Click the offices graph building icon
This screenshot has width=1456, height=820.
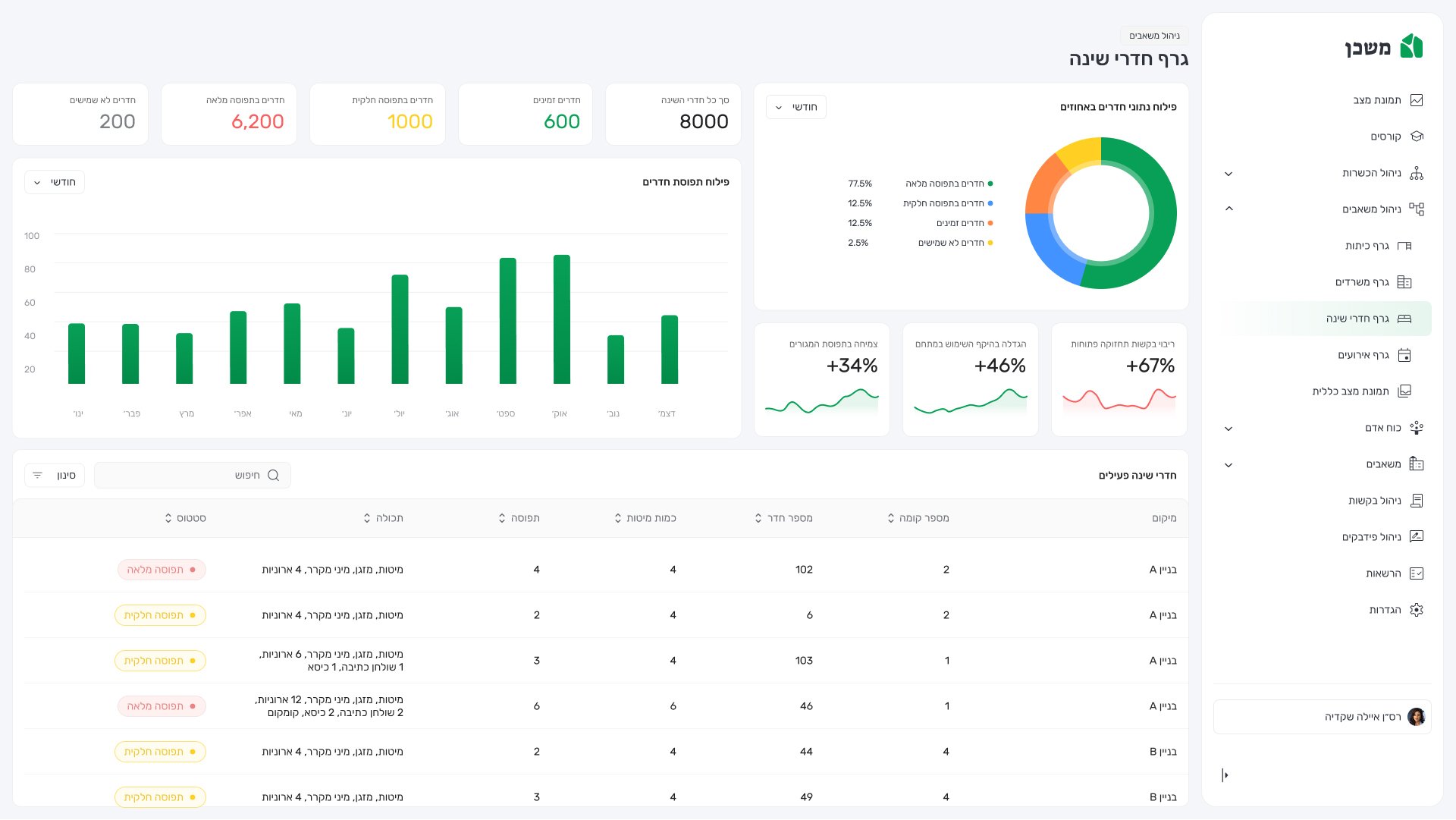[x=1404, y=282]
